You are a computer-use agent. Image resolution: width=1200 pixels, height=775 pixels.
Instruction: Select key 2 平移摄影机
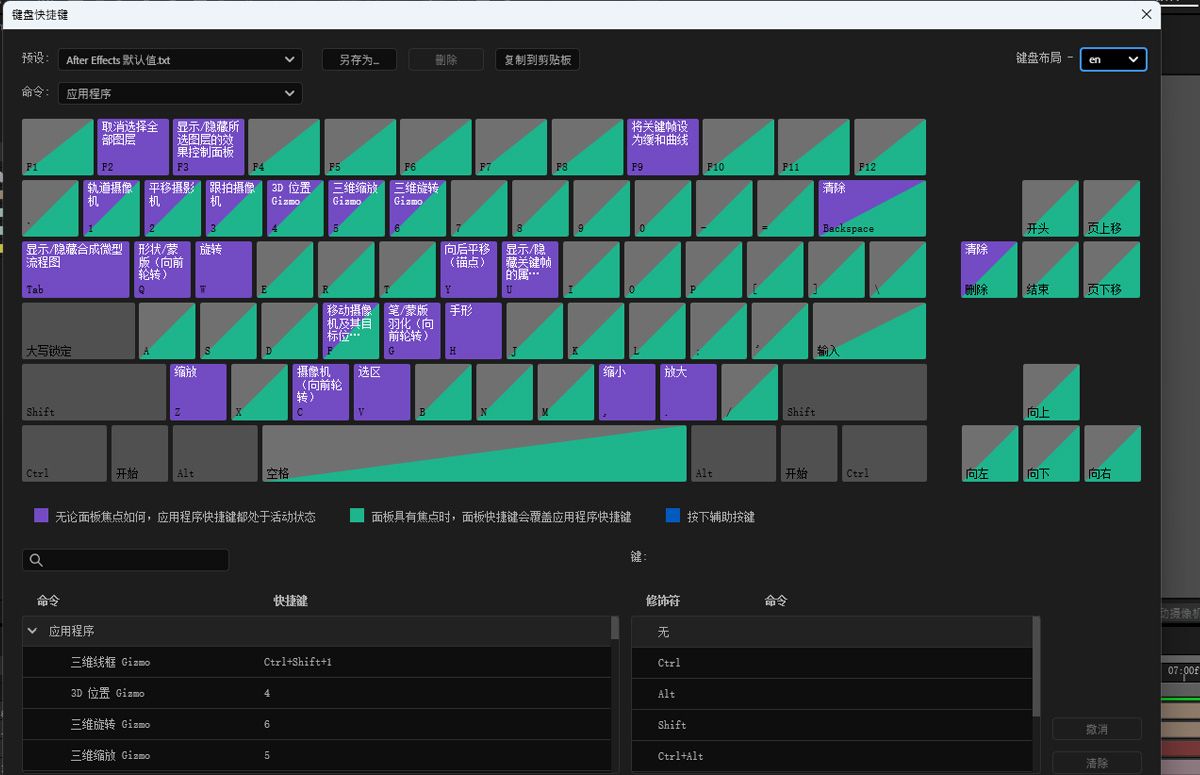(173, 208)
